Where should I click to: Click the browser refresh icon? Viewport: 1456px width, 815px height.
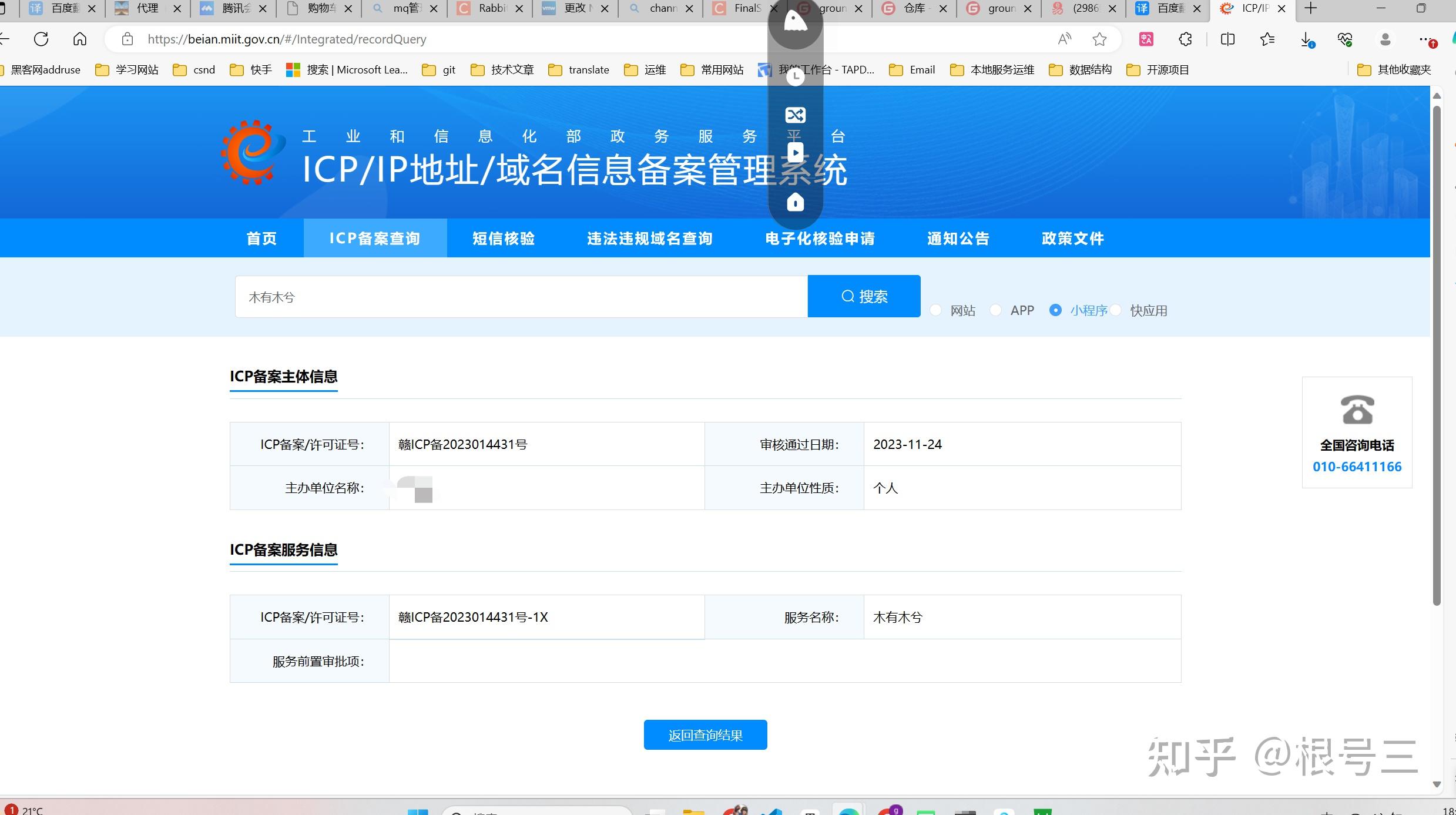click(x=41, y=39)
